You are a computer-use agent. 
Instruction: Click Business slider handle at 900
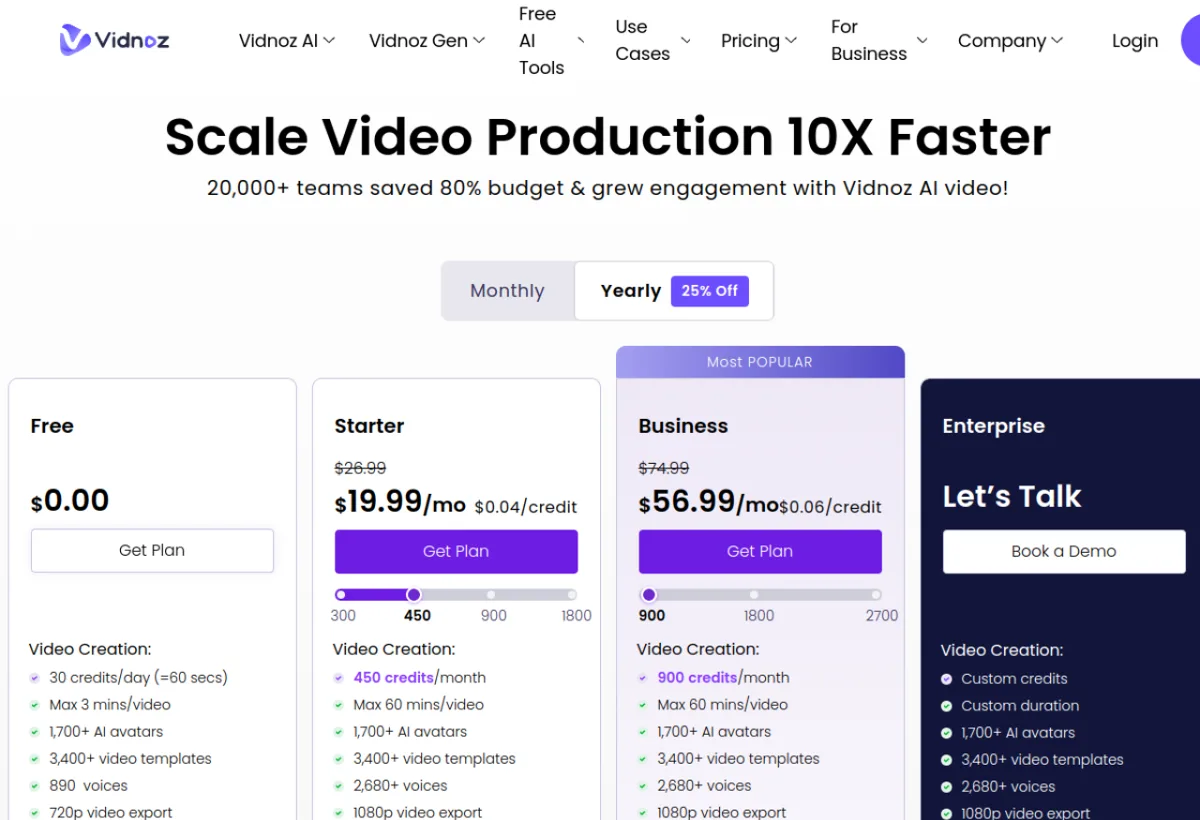[x=649, y=594]
